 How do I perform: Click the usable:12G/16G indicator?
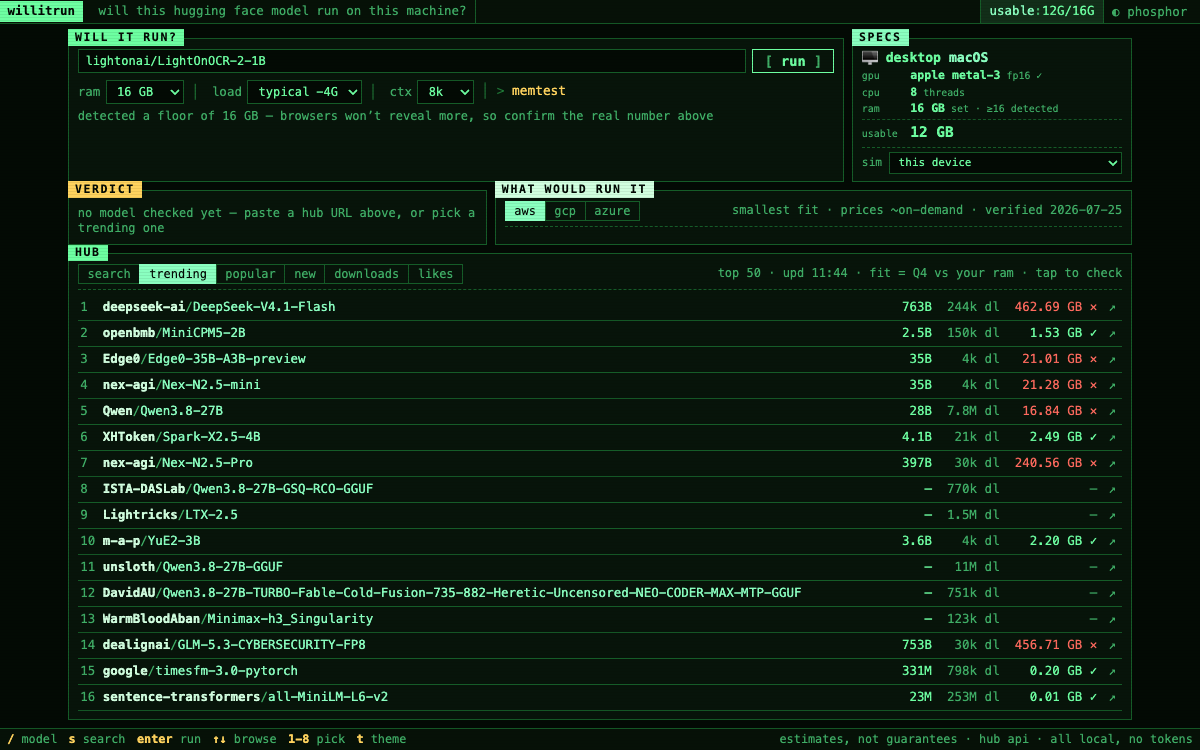(1041, 12)
